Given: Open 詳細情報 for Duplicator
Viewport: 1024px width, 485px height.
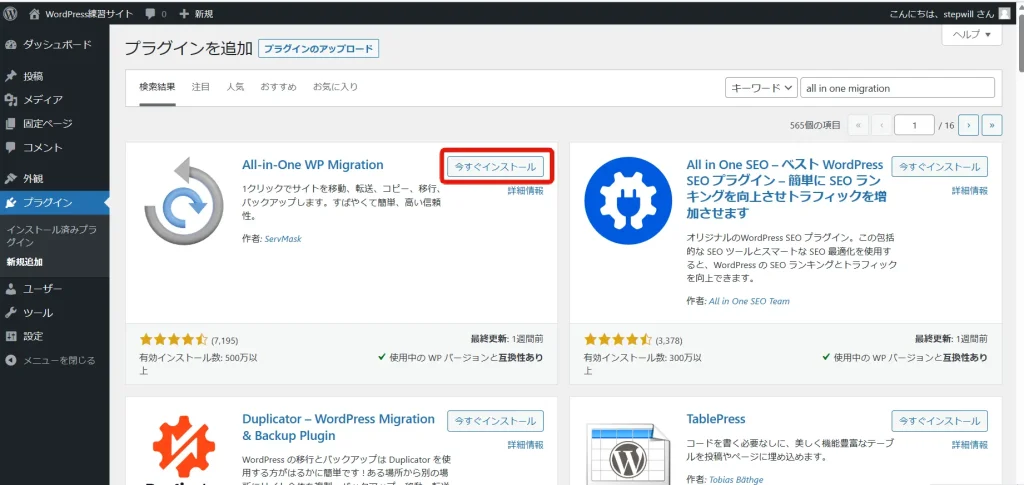Looking at the screenshot, I should coord(526,445).
